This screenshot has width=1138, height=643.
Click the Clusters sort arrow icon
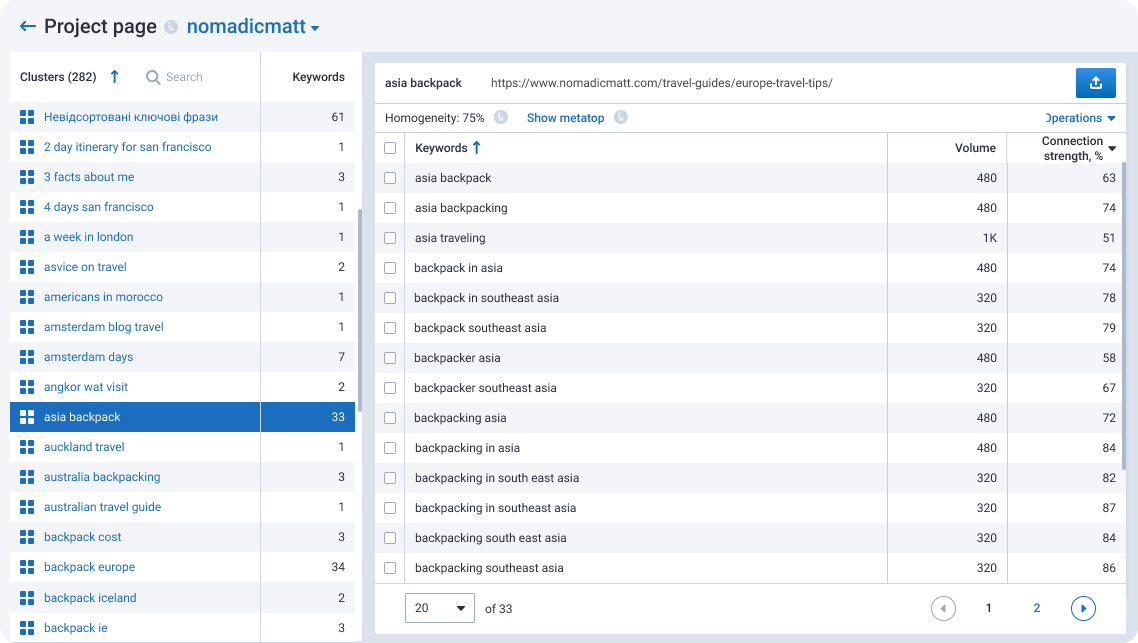coord(114,77)
